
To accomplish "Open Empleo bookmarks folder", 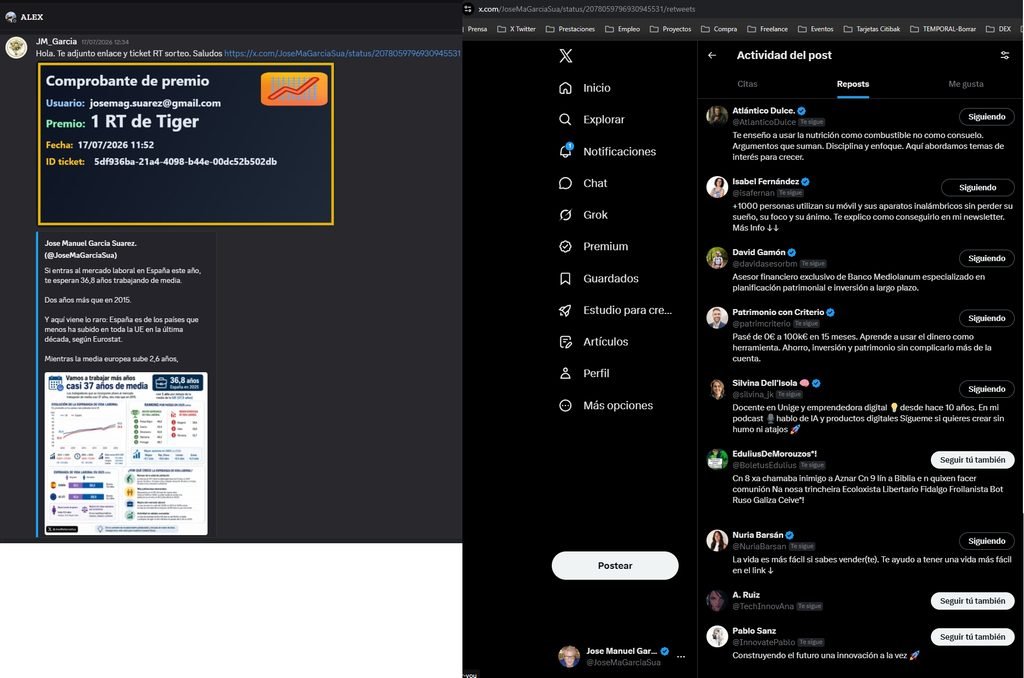I will coord(622,29).
